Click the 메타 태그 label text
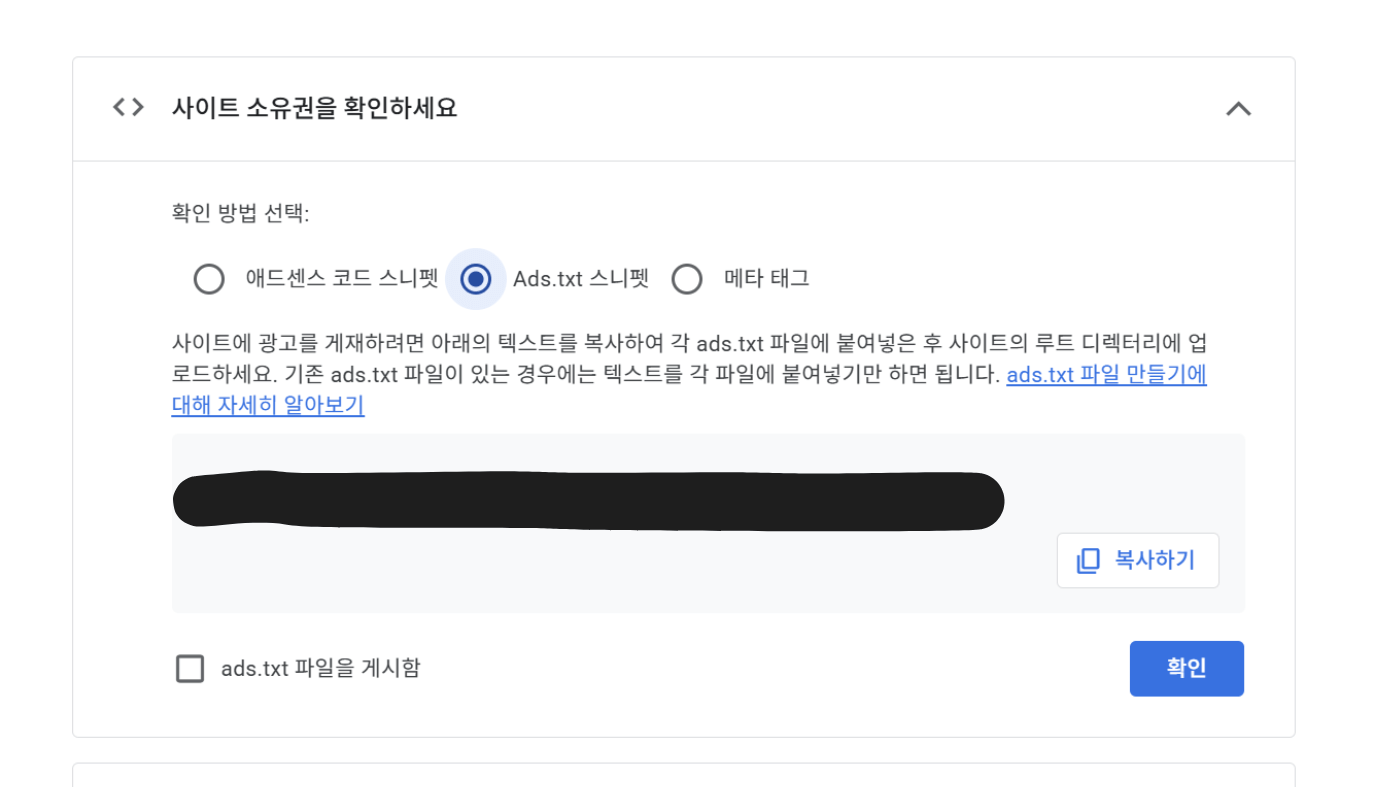Screen dimensions: 1398x787 click(766, 279)
